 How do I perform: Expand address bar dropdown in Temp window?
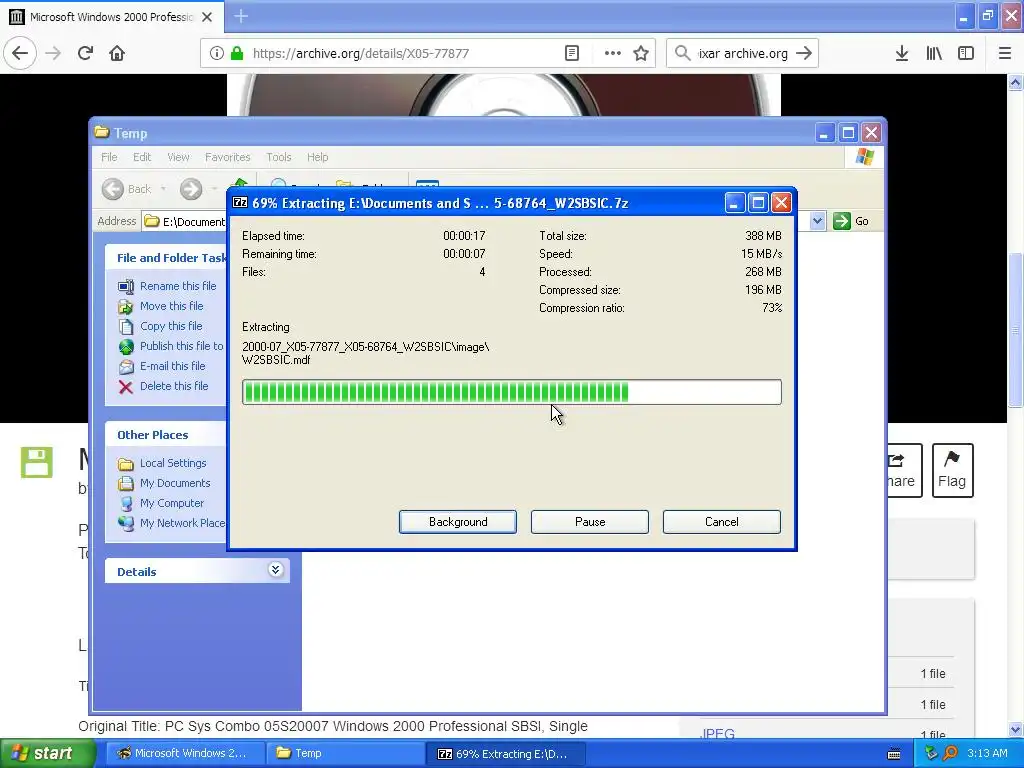click(x=817, y=221)
